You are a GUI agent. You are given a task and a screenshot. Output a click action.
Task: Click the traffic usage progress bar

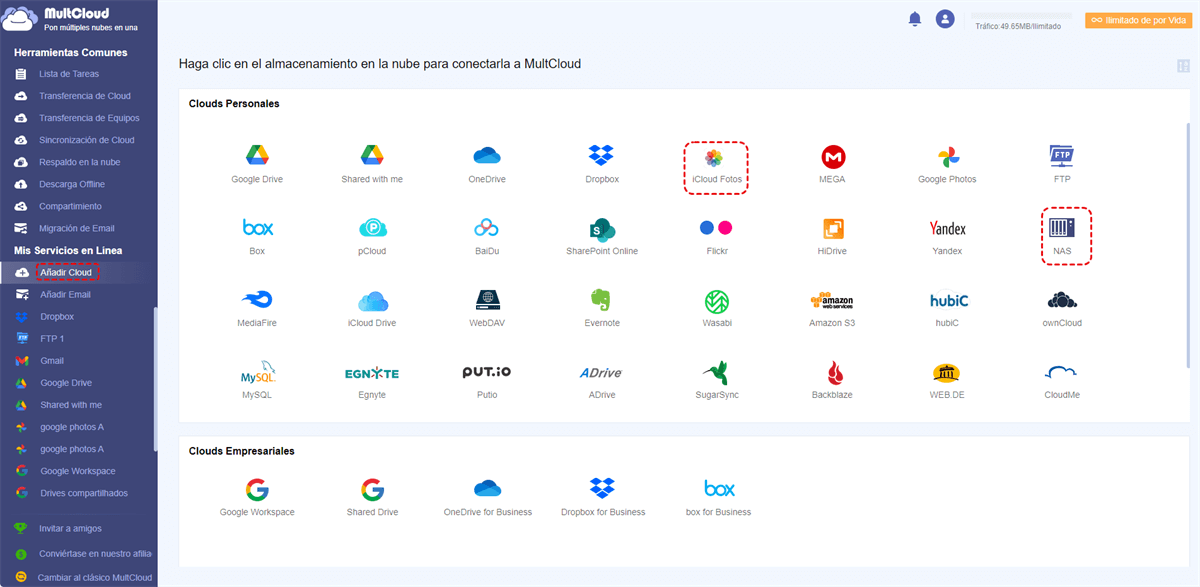tap(1022, 16)
